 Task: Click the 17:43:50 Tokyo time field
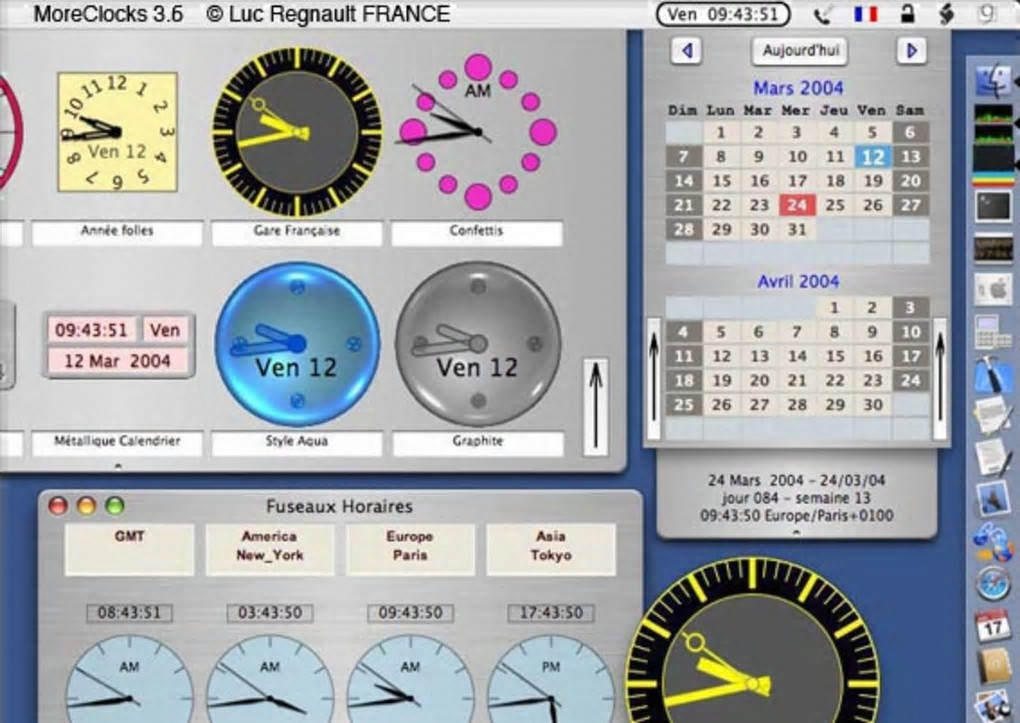click(551, 613)
